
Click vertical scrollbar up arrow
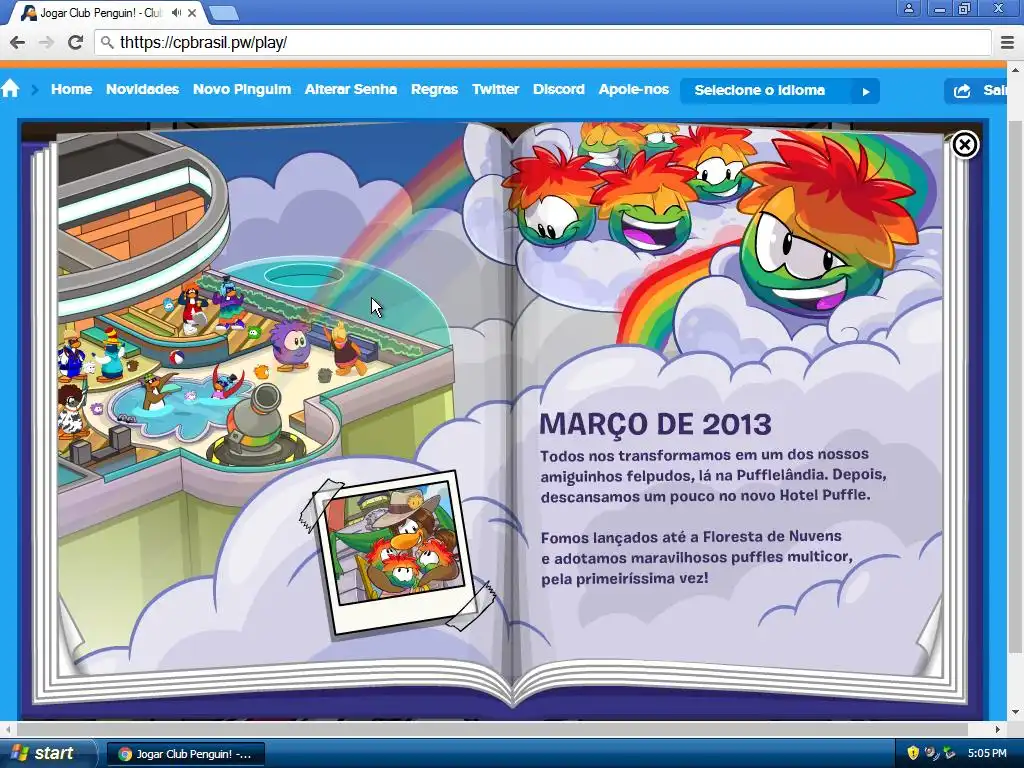(1015, 69)
